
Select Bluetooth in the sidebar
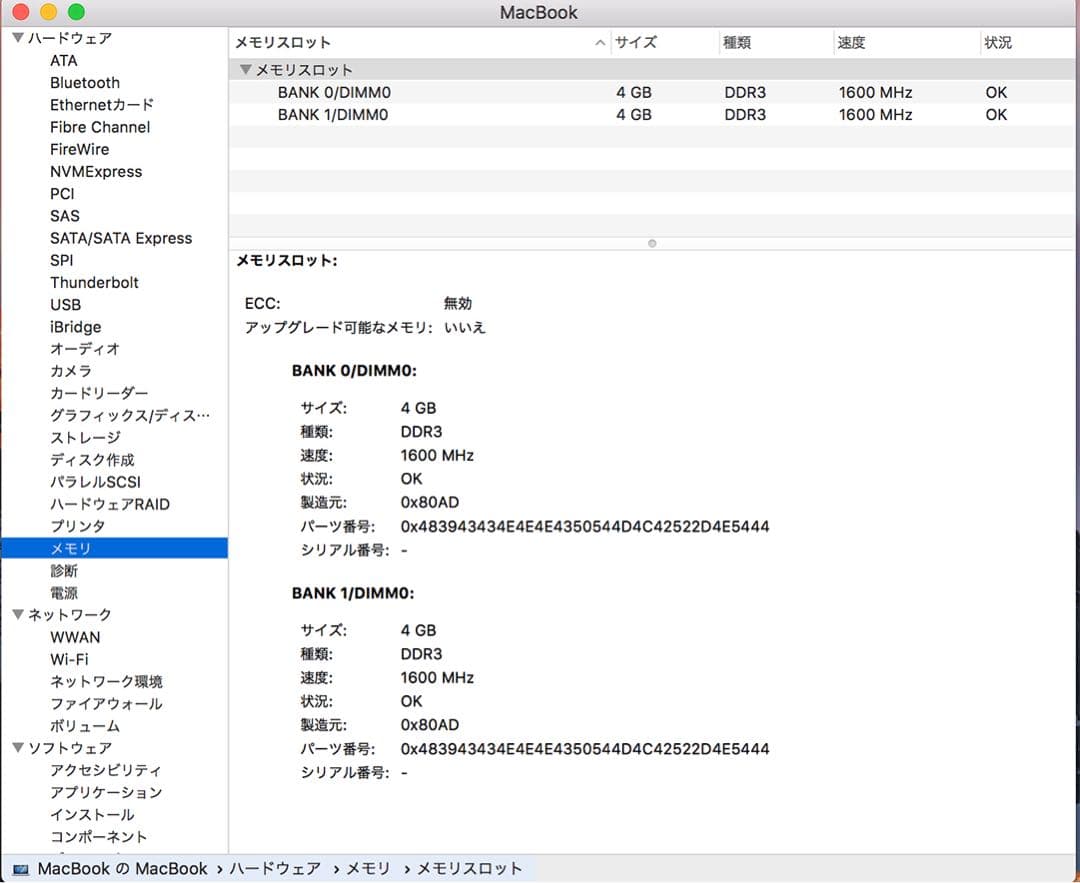click(85, 83)
